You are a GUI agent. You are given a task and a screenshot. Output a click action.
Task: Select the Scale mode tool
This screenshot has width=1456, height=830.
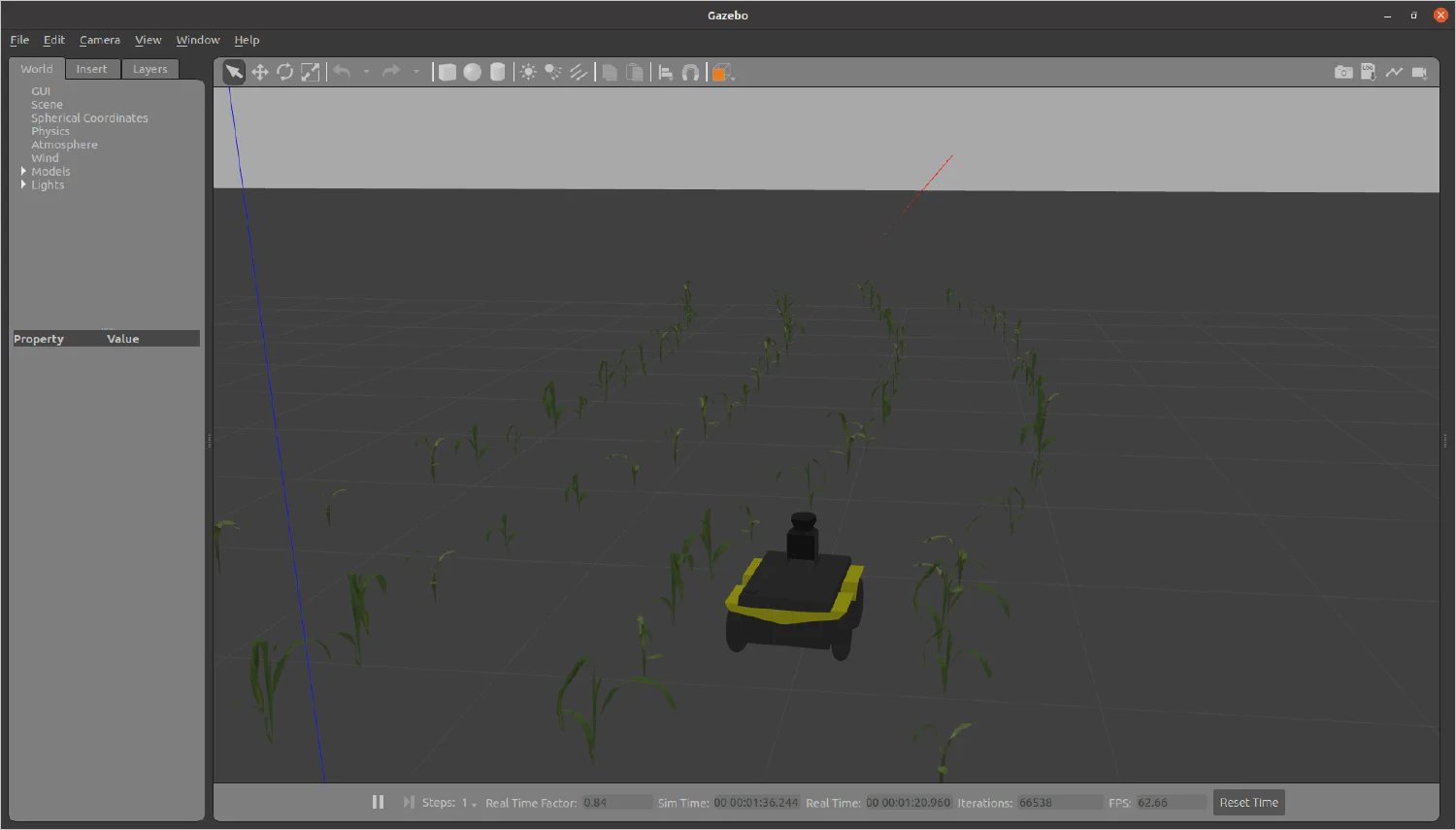click(311, 71)
